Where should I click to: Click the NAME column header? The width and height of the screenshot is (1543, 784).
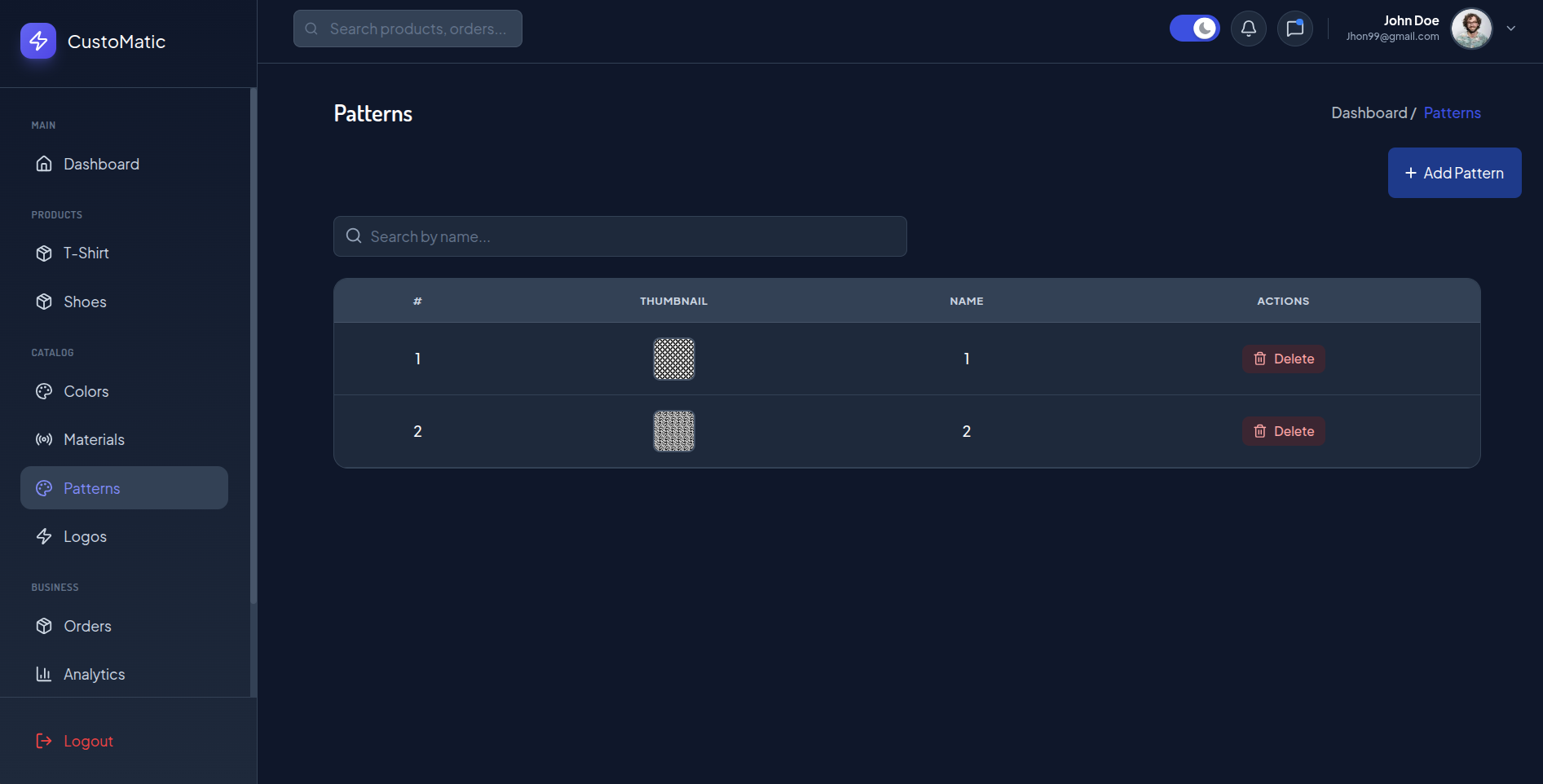966,301
